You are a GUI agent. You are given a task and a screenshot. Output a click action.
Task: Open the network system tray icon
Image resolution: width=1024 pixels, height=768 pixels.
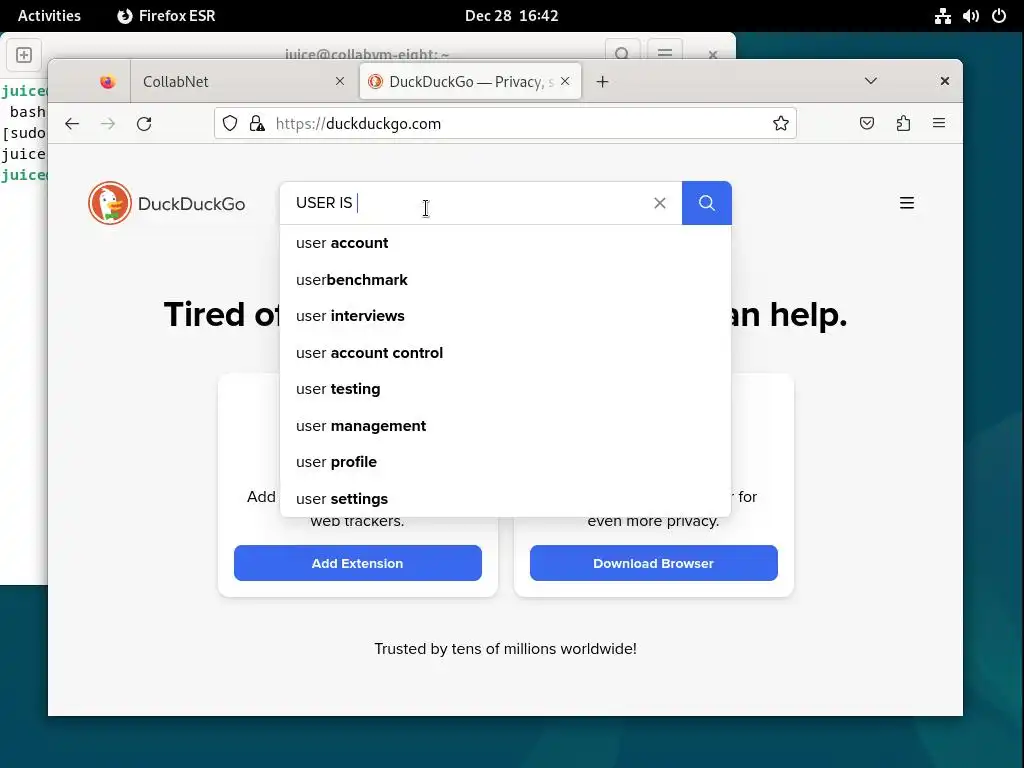(942, 16)
